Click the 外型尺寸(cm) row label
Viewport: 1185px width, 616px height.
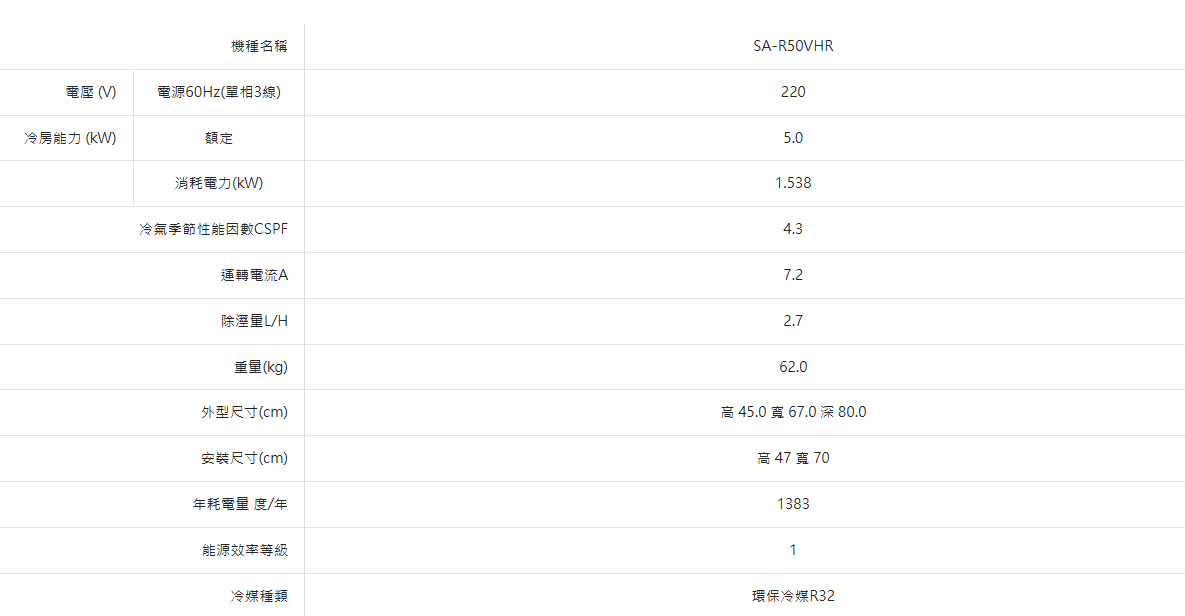point(244,412)
